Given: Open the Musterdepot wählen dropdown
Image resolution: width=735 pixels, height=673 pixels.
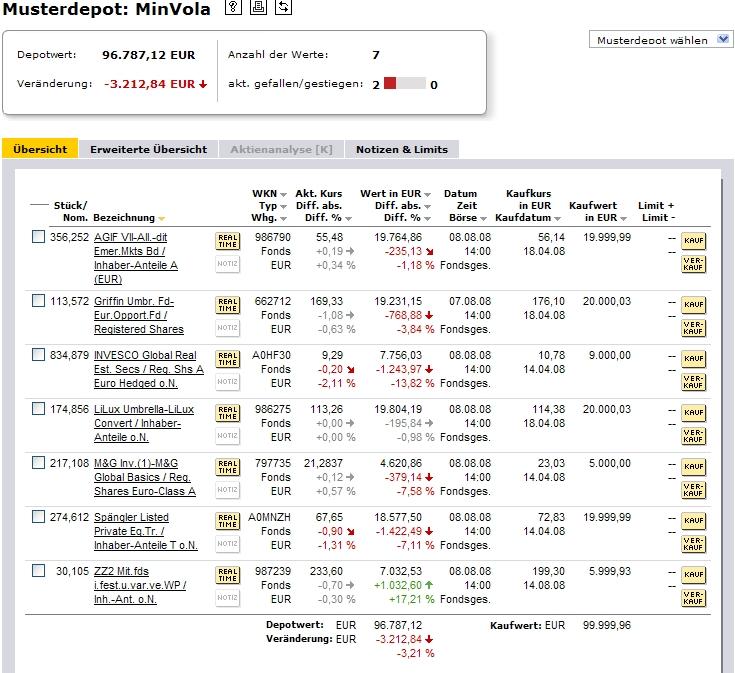Looking at the screenshot, I should (663, 40).
